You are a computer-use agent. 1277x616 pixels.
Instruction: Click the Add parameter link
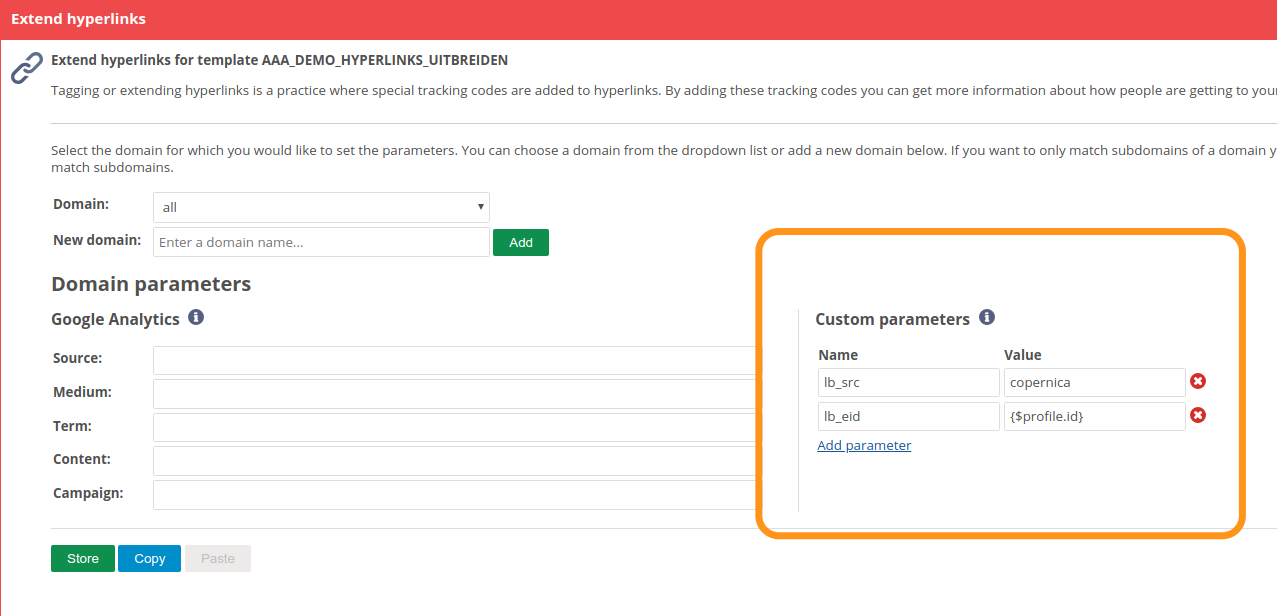pyautogui.click(x=864, y=445)
